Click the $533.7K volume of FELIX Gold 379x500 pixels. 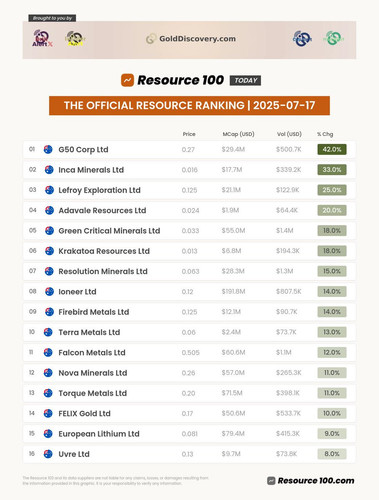click(x=288, y=413)
